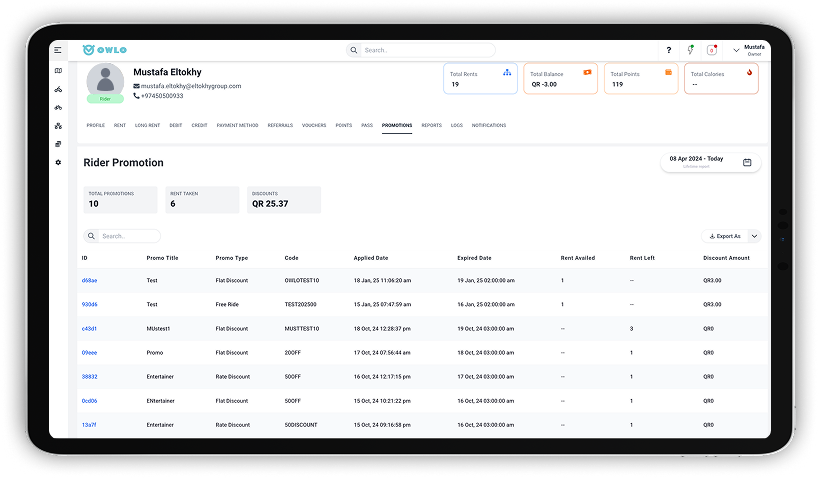
Task: Switch to the Debit tab
Action: (x=176, y=125)
